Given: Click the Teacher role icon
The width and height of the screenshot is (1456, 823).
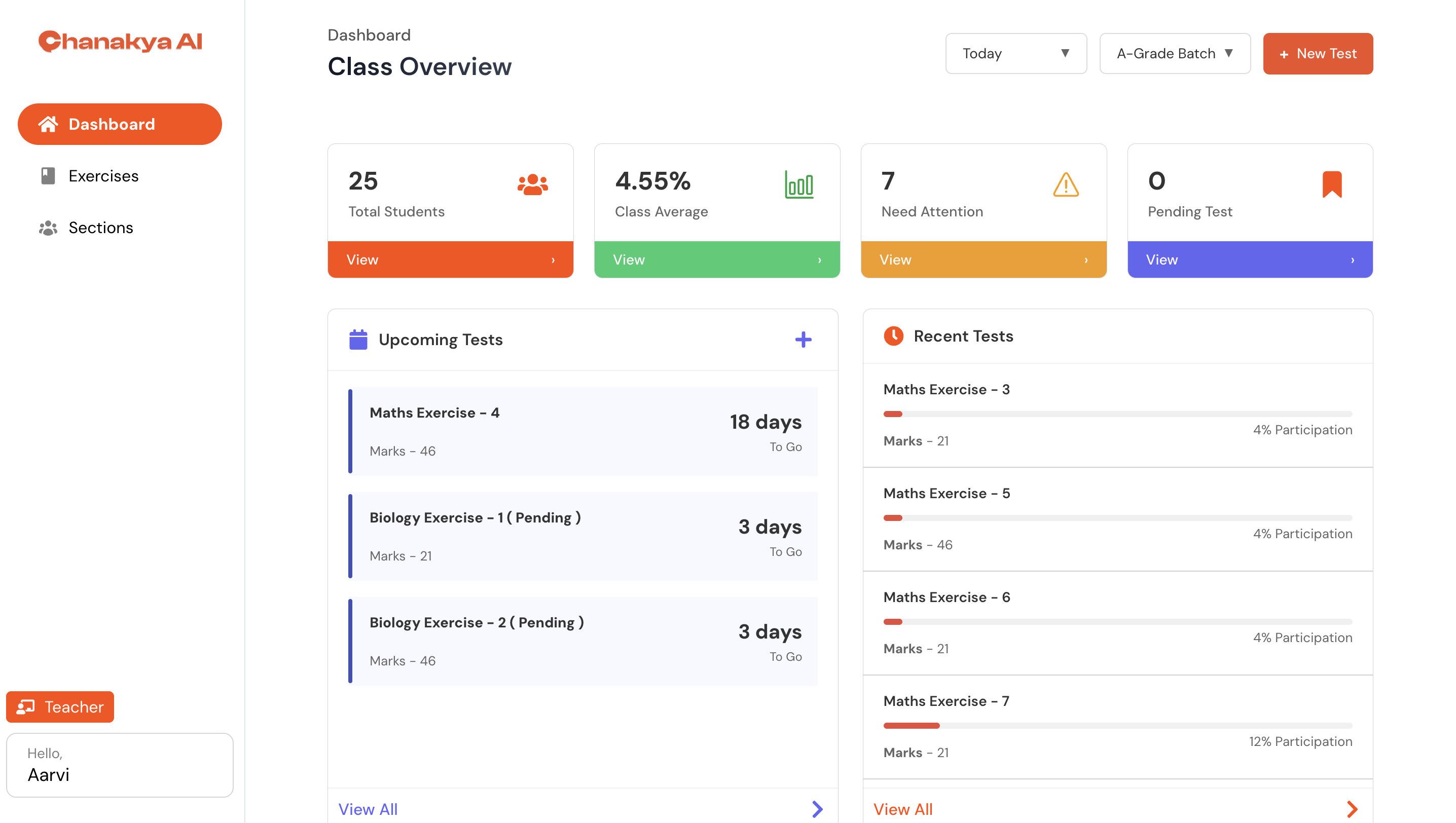Looking at the screenshot, I should 25,706.
